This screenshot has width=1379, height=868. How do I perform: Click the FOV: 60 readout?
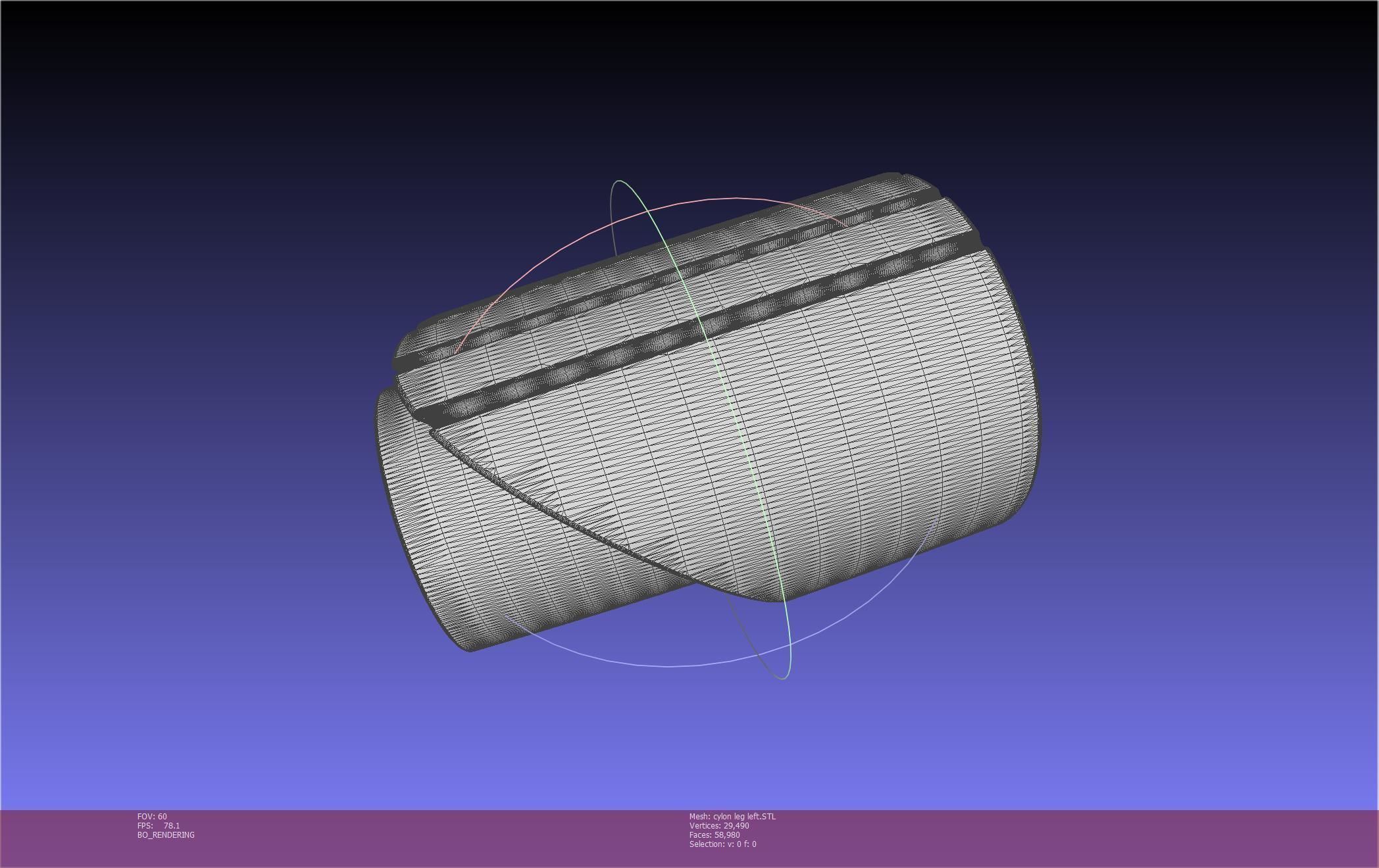click(152, 816)
